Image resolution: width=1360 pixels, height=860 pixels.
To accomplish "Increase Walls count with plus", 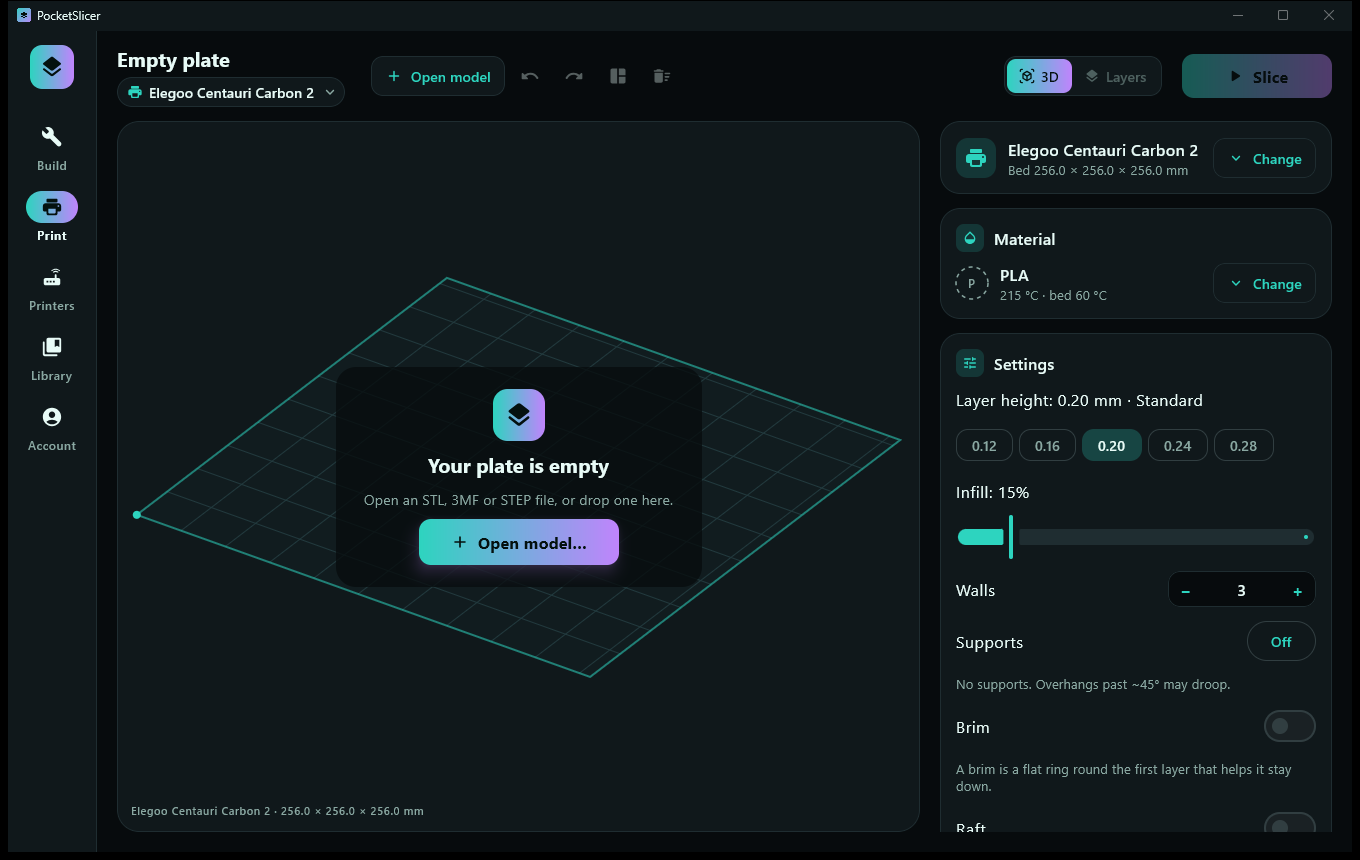I will coord(1298,591).
